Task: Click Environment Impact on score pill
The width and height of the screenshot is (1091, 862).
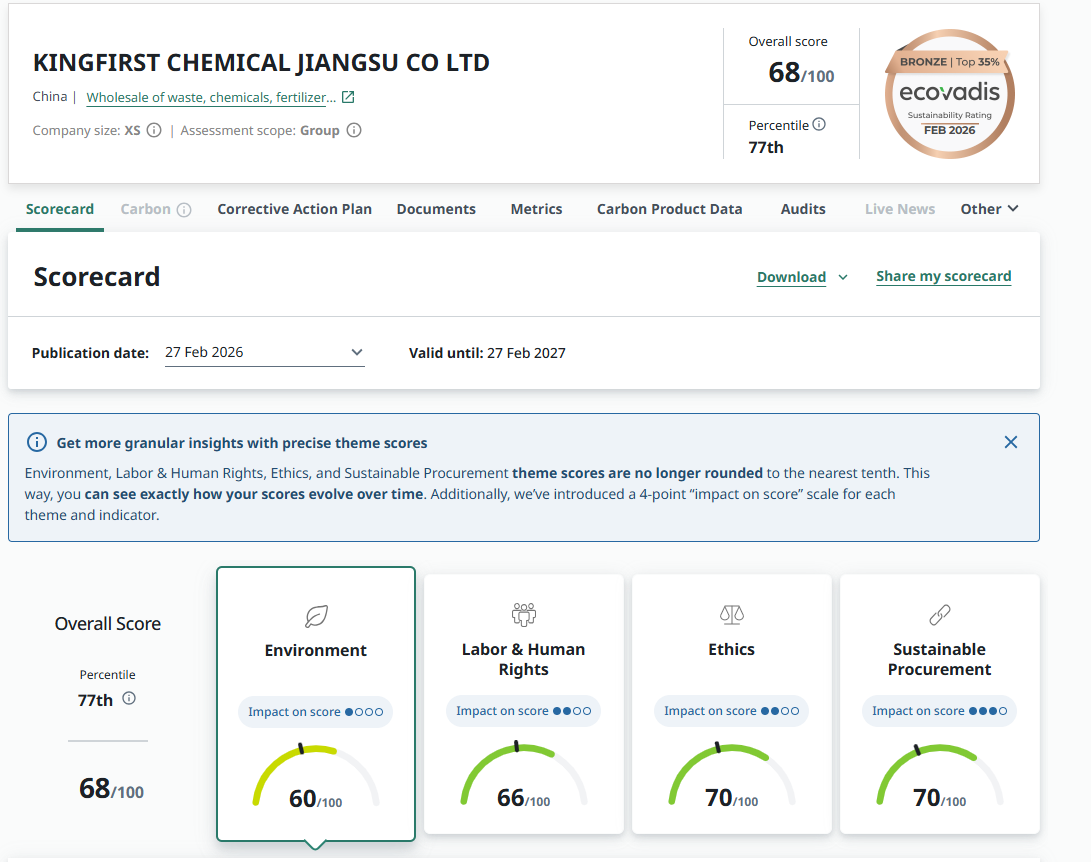Action: pos(316,712)
